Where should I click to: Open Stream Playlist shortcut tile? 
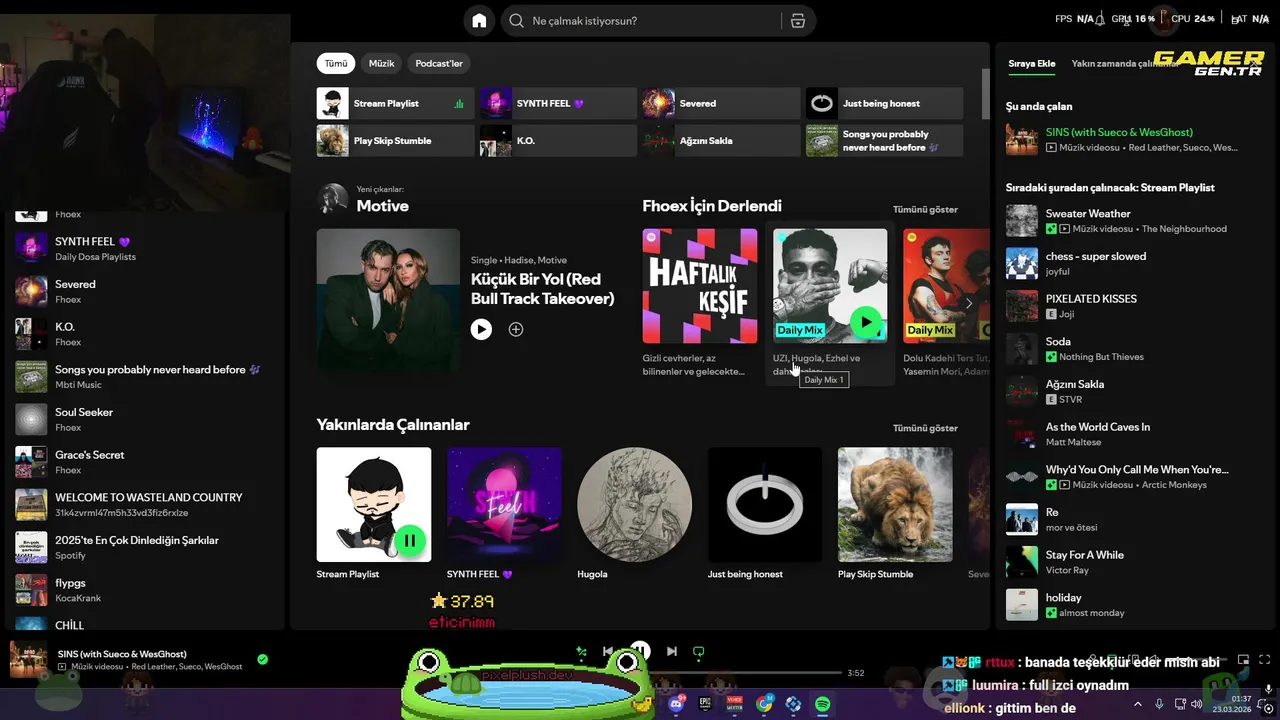pos(395,103)
